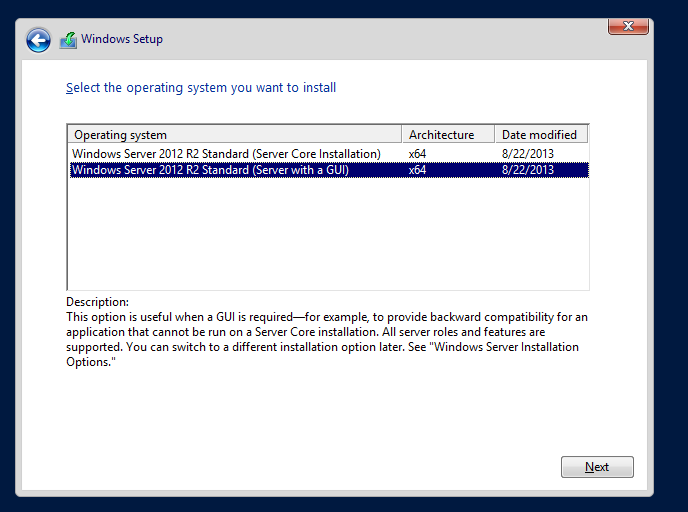Click x64 in the Server with a GUI row
688x512 pixels.
coord(417,170)
